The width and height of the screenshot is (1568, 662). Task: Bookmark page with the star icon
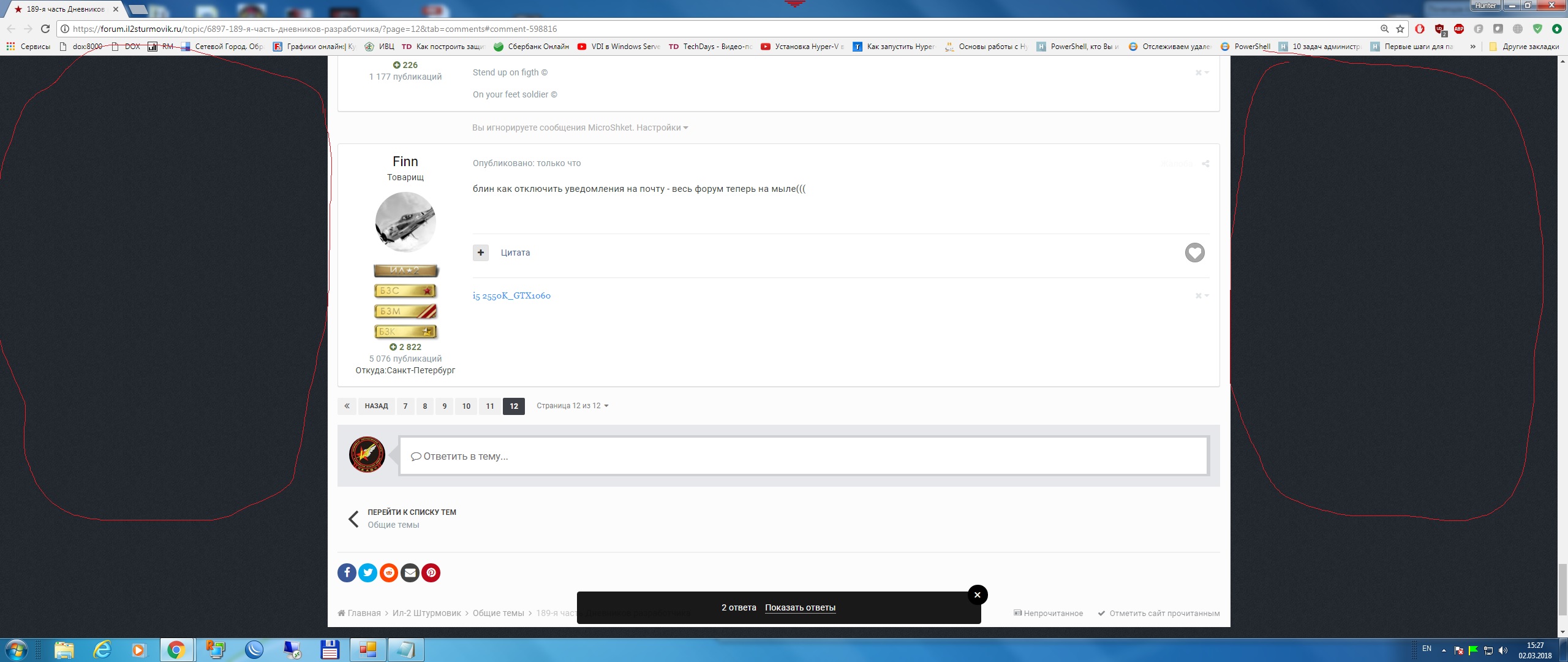[x=1400, y=29]
